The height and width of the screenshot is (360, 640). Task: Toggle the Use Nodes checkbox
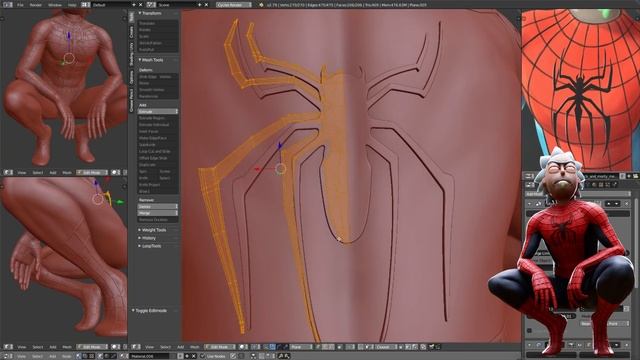(202, 356)
